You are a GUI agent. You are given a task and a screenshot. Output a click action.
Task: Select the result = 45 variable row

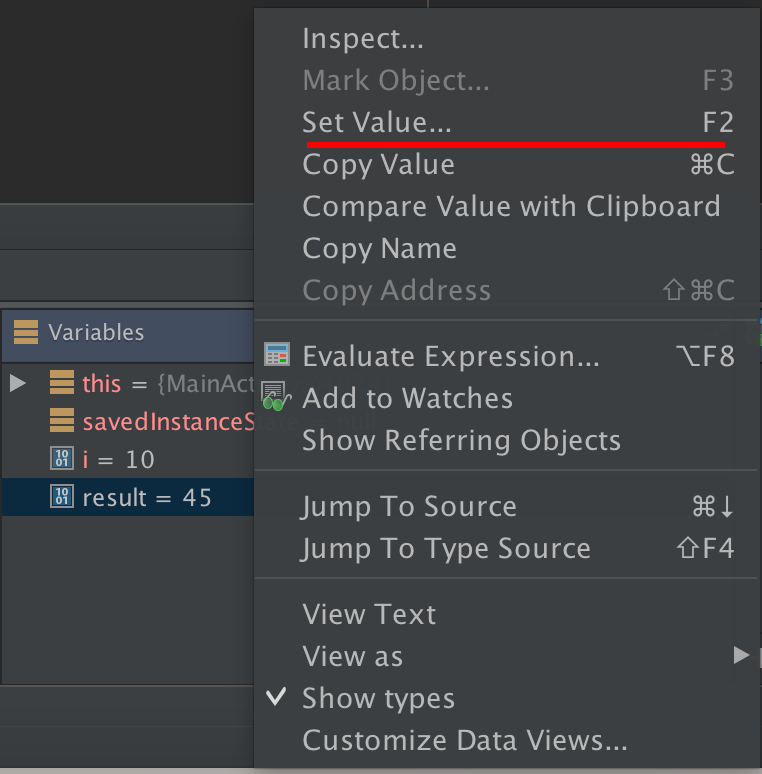[128, 497]
